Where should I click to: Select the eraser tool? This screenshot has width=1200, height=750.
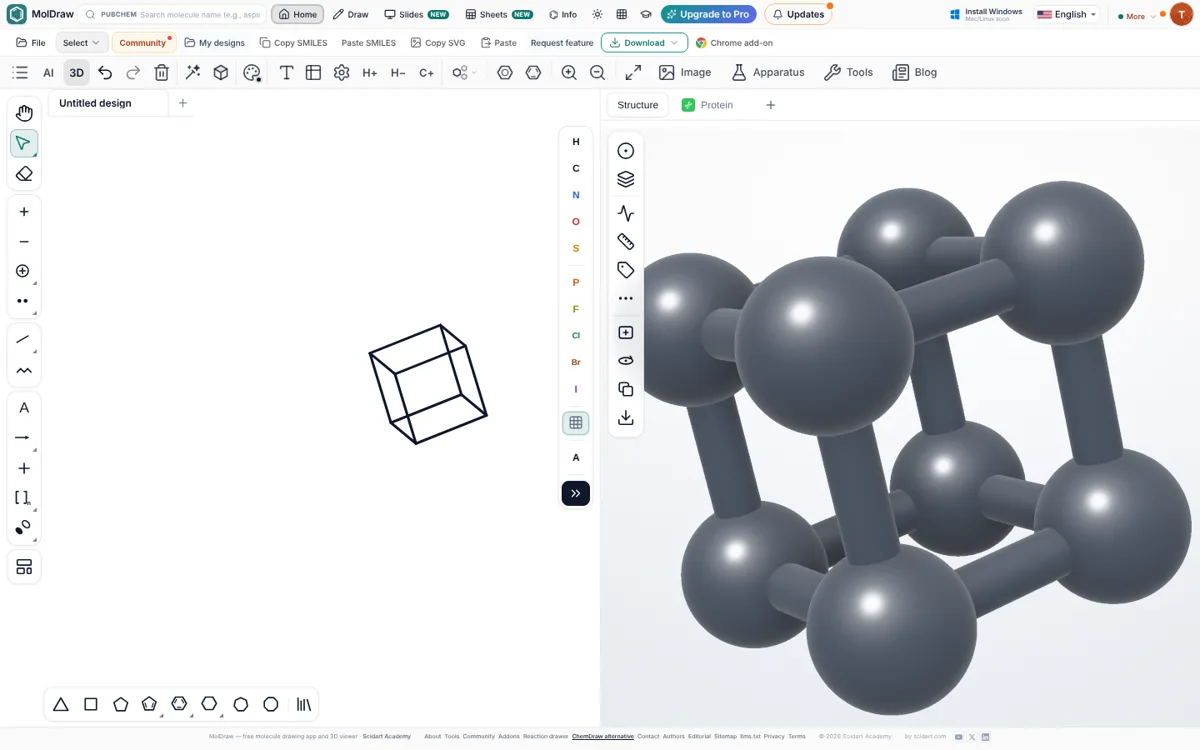tap(24, 174)
